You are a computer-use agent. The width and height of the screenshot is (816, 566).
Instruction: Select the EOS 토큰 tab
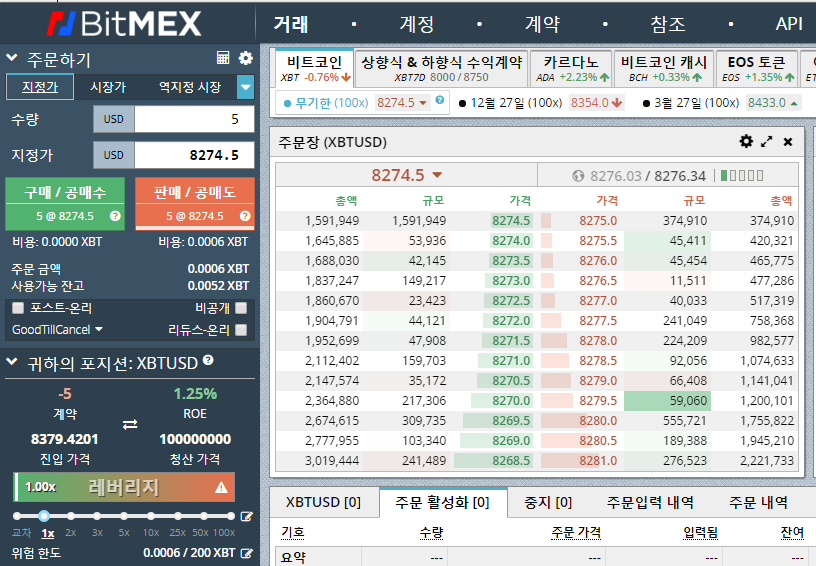[757, 69]
